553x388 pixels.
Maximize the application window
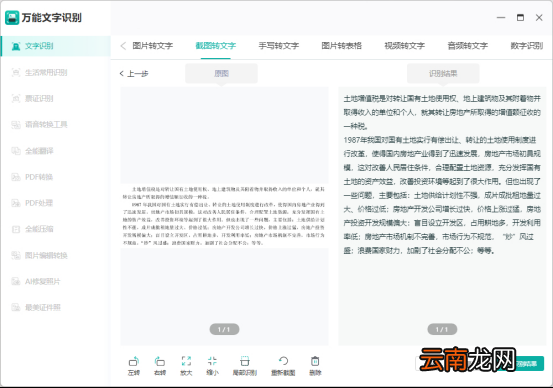520,18
